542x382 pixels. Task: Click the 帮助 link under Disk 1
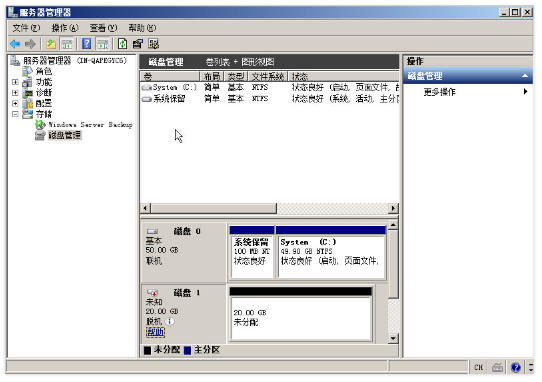point(156,332)
